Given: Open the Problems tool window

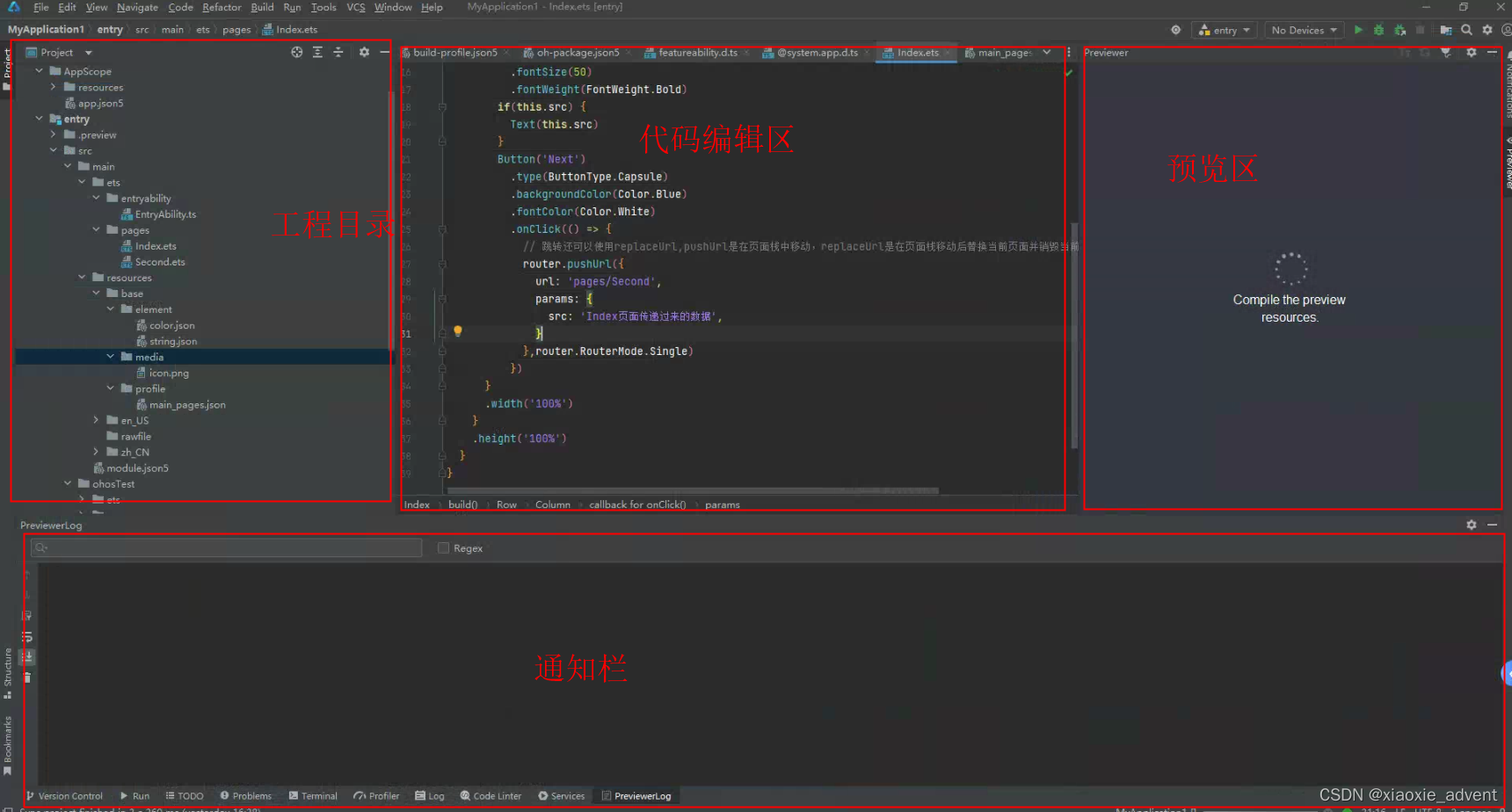Looking at the screenshot, I should click(x=246, y=796).
